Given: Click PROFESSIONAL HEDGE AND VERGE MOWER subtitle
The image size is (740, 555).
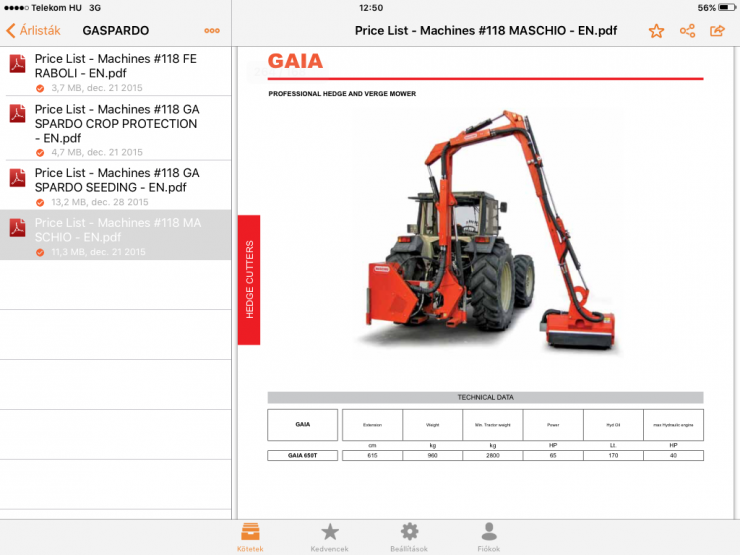Looking at the screenshot, I should click(342, 94).
